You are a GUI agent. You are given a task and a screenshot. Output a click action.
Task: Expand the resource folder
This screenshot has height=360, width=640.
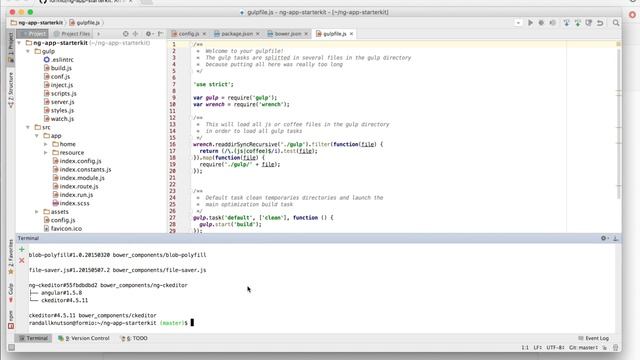[x=45, y=153]
